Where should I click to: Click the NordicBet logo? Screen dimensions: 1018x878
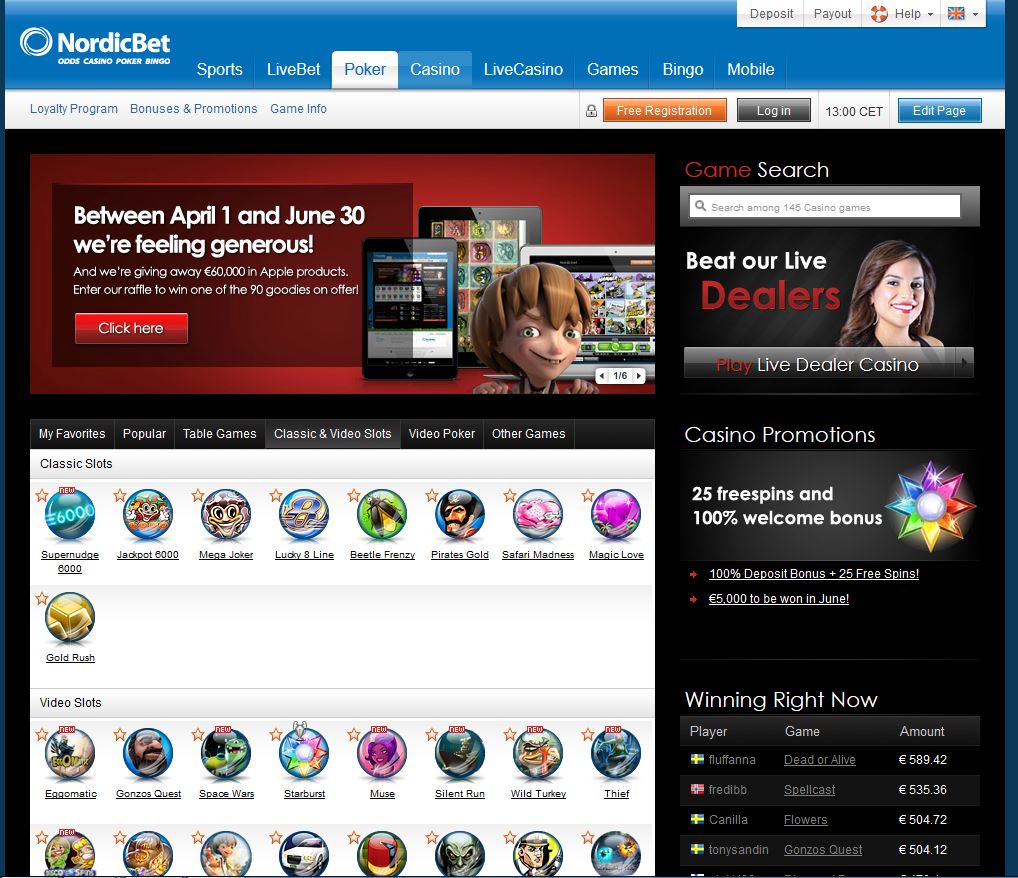[95, 46]
